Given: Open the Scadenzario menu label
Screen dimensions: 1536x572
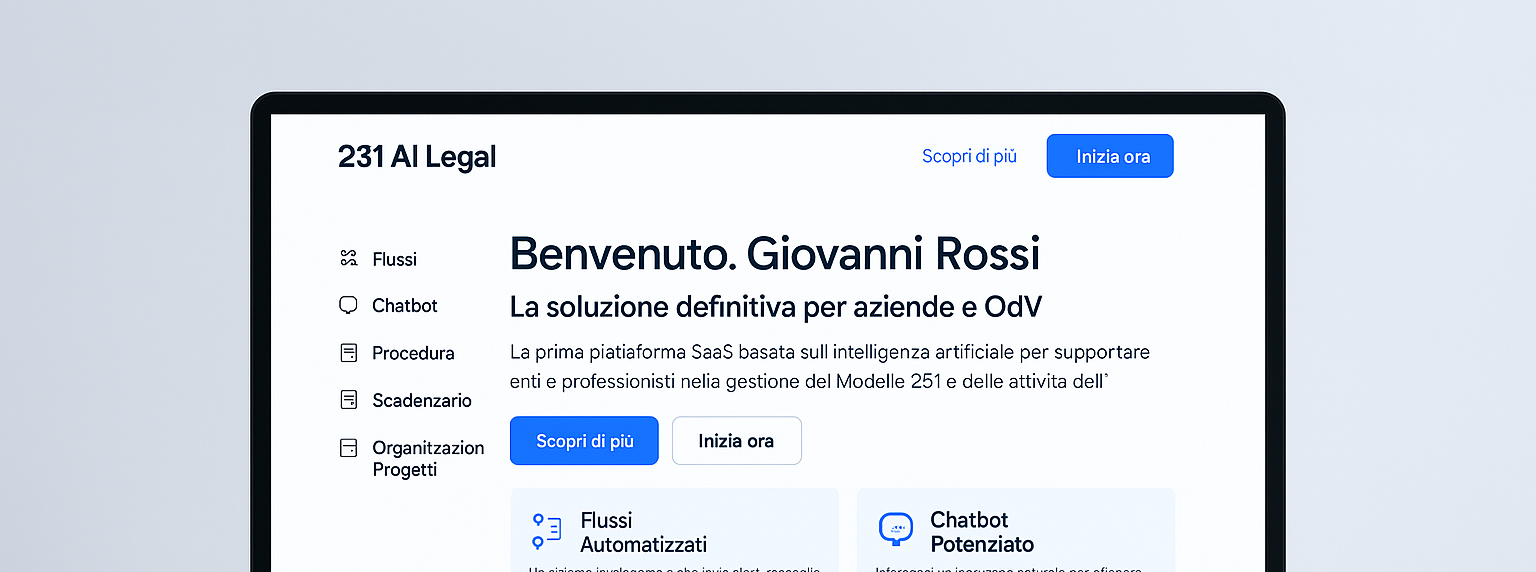Looking at the screenshot, I should pos(422,400).
